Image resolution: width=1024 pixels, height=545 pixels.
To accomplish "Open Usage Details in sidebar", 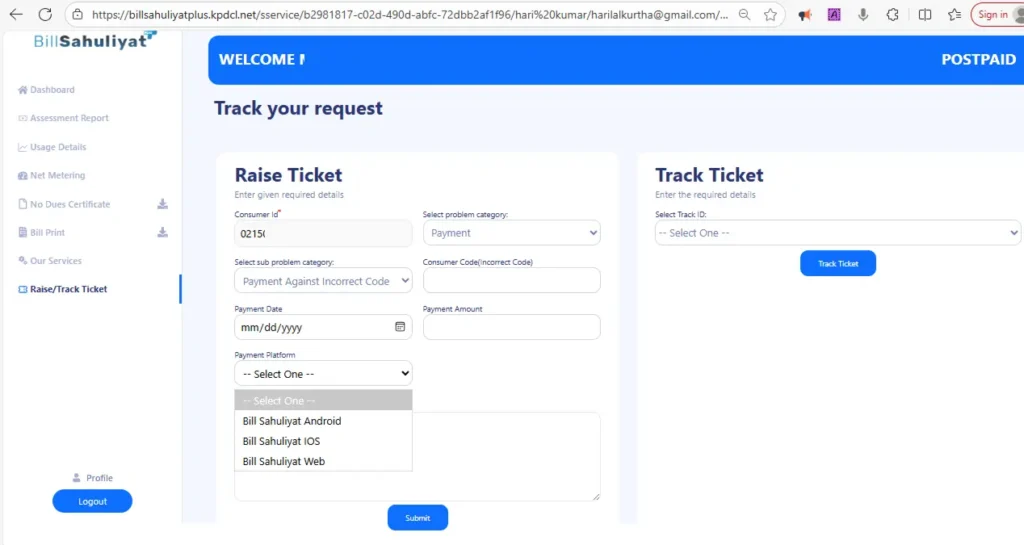I will point(58,147).
